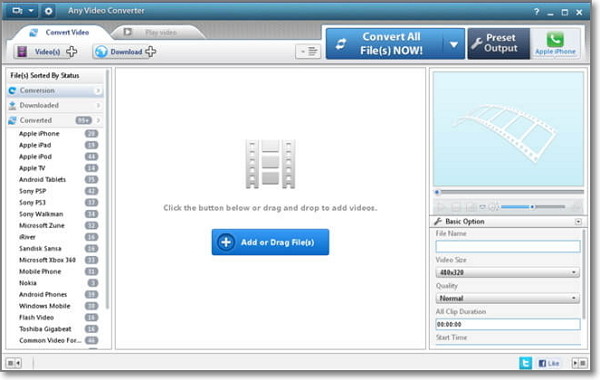Expand the Downloaded row chevron
The image size is (600, 380).
coord(98,105)
